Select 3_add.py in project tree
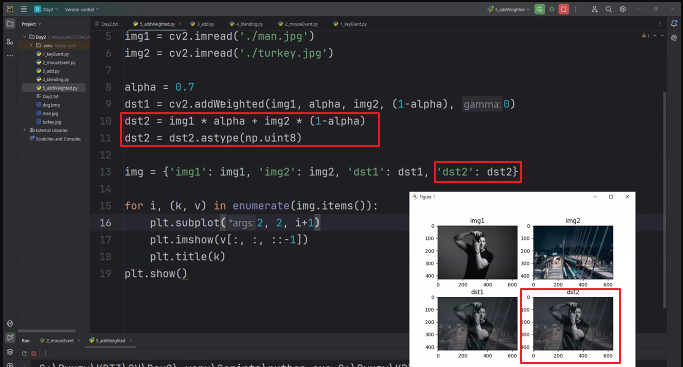The height and width of the screenshot is (367, 683). click(x=48, y=71)
